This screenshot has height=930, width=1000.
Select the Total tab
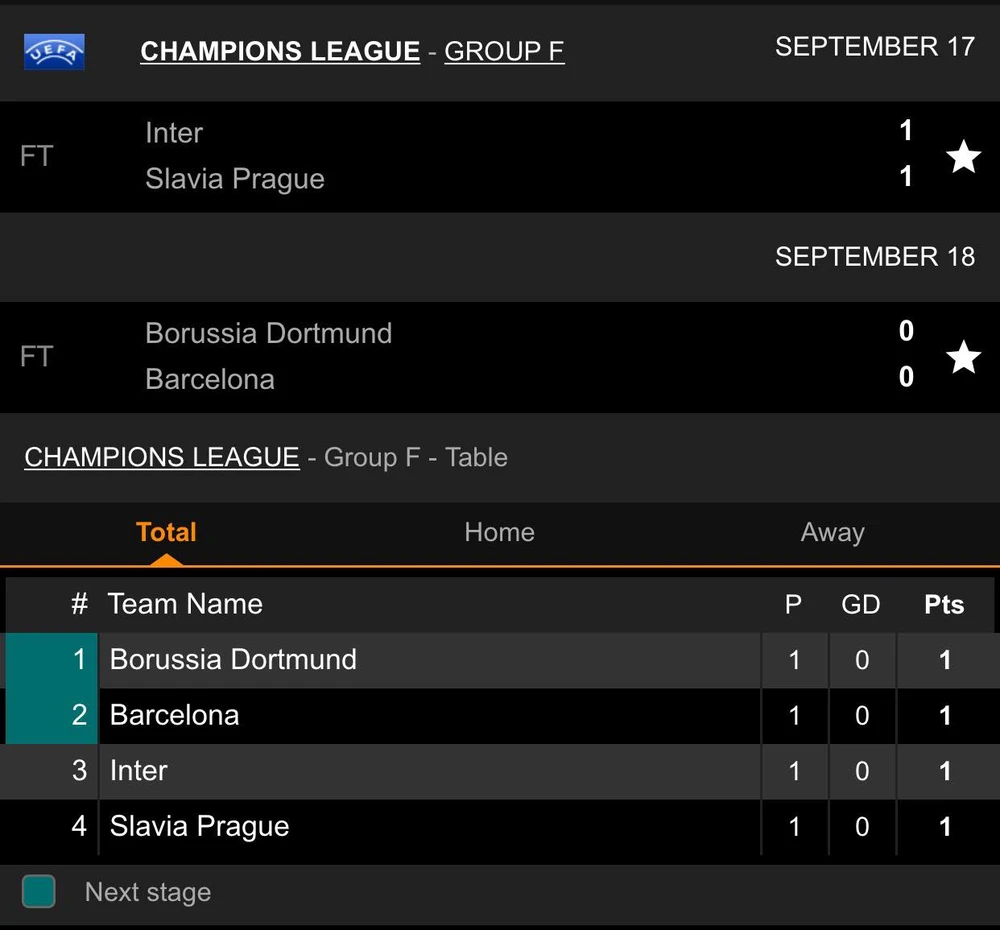(x=166, y=532)
